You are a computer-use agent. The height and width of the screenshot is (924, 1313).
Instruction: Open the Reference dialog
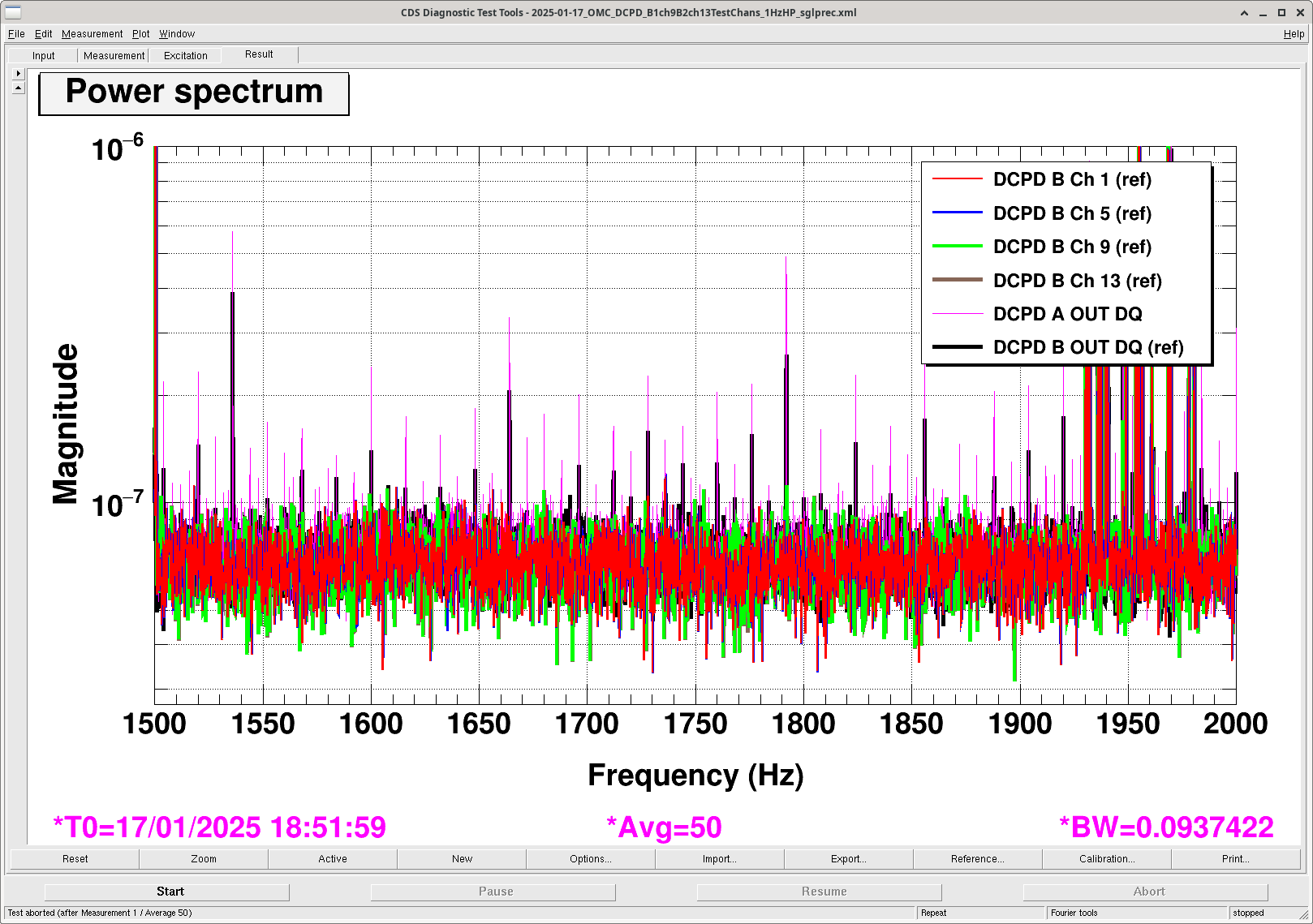978,859
